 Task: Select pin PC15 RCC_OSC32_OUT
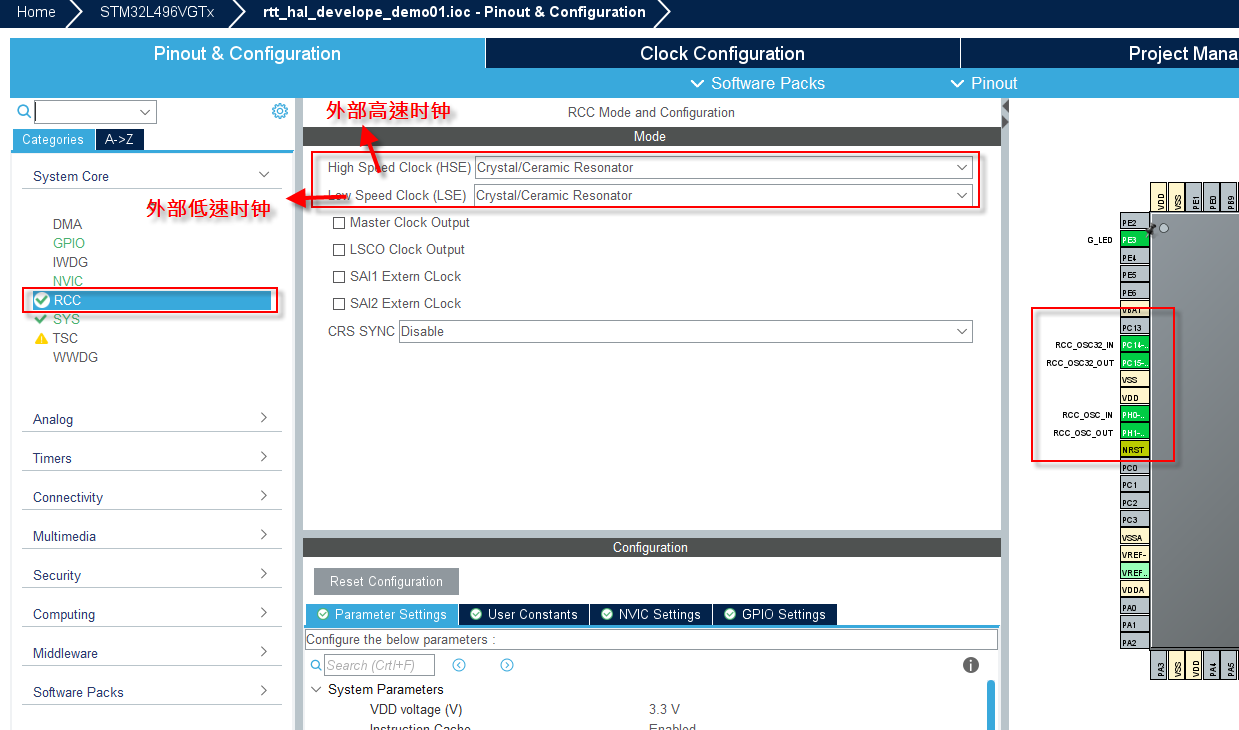coord(1134,362)
